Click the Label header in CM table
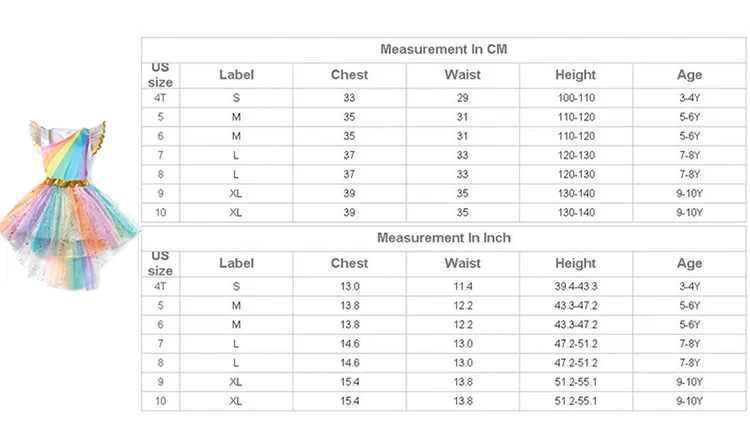This screenshot has width=750, height=428. pos(236,75)
